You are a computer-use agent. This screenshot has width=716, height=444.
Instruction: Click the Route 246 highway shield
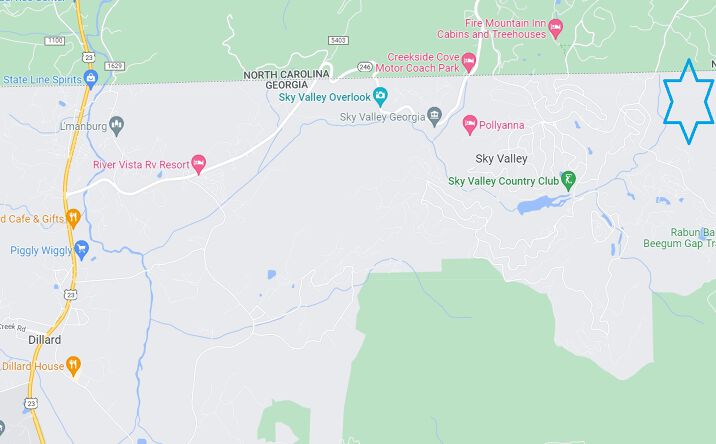[x=365, y=67]
